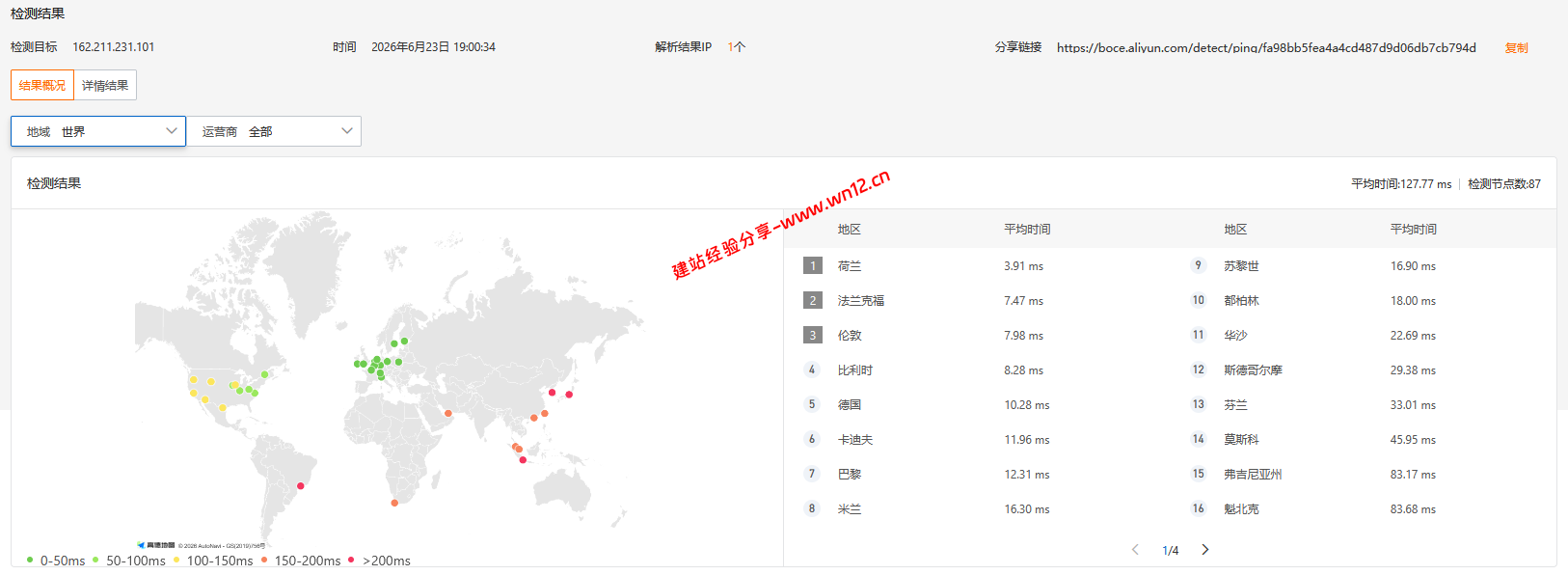Click the orange South Africa map node

(x=394, y=503)
